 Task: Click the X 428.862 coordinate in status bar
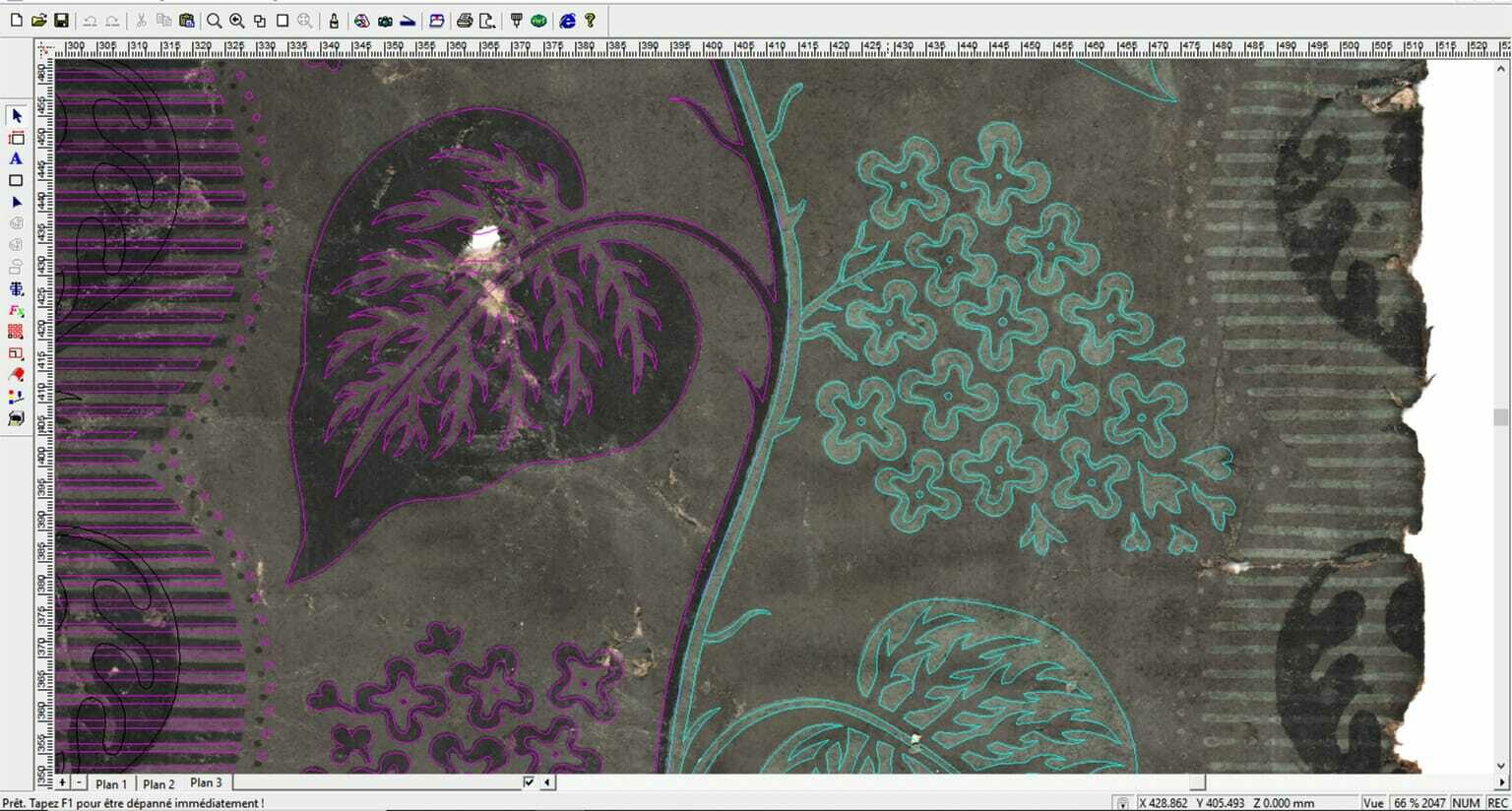pyautogui.click(x=1163, y=803)
